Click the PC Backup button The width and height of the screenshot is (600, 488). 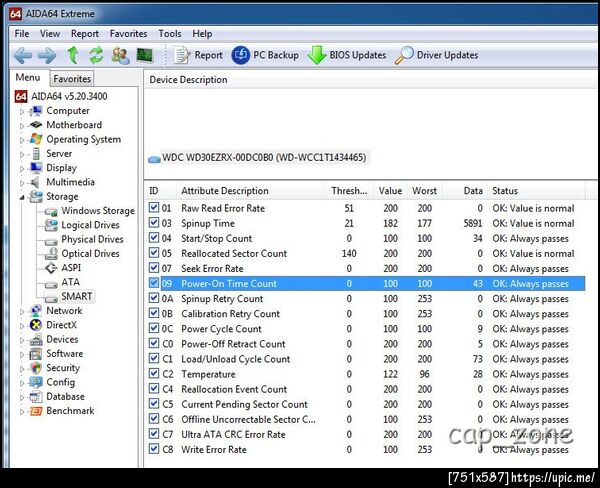pos(265,55)
